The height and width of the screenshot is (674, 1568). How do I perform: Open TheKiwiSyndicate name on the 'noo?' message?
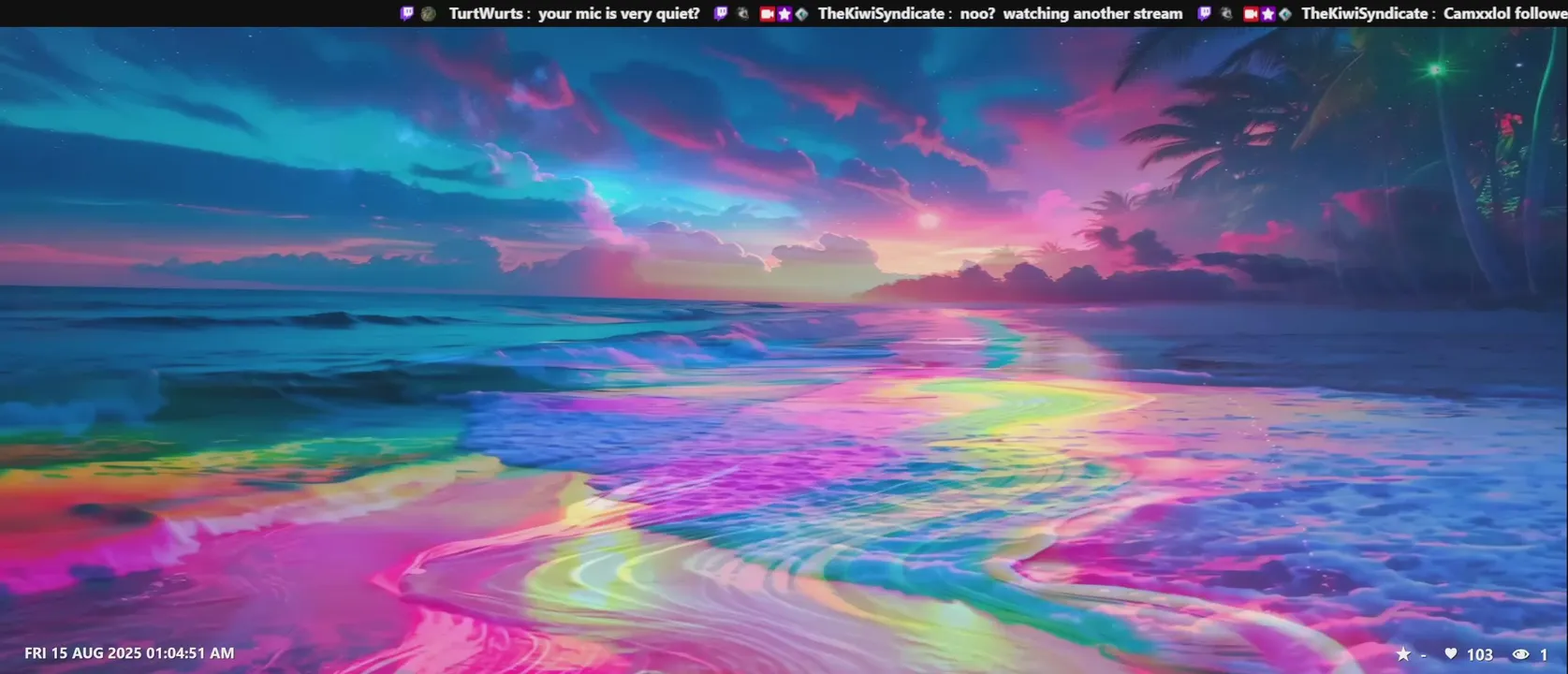point(881,13)
